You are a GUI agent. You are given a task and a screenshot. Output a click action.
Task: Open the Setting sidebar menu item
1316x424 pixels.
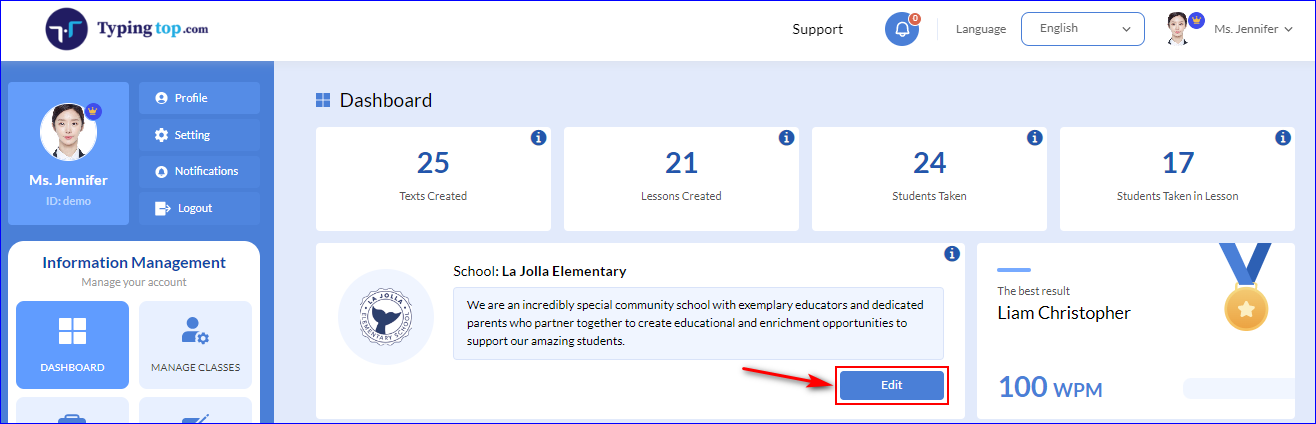tap(199, 135)
